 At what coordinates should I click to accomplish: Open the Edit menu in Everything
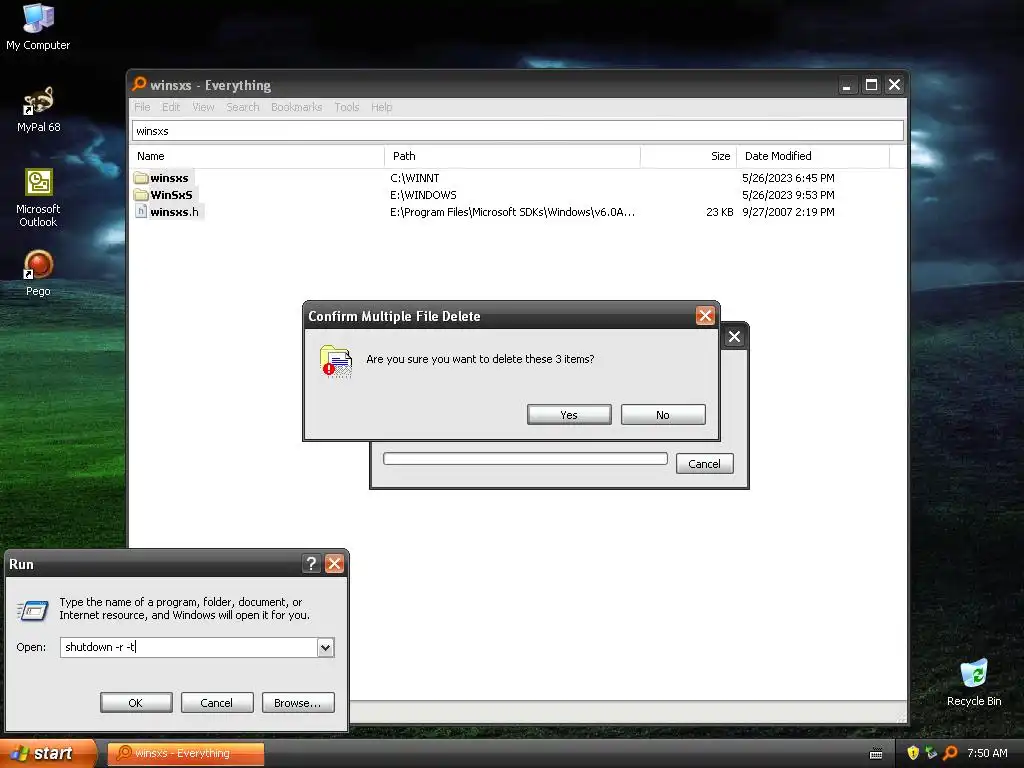(171, 107)
